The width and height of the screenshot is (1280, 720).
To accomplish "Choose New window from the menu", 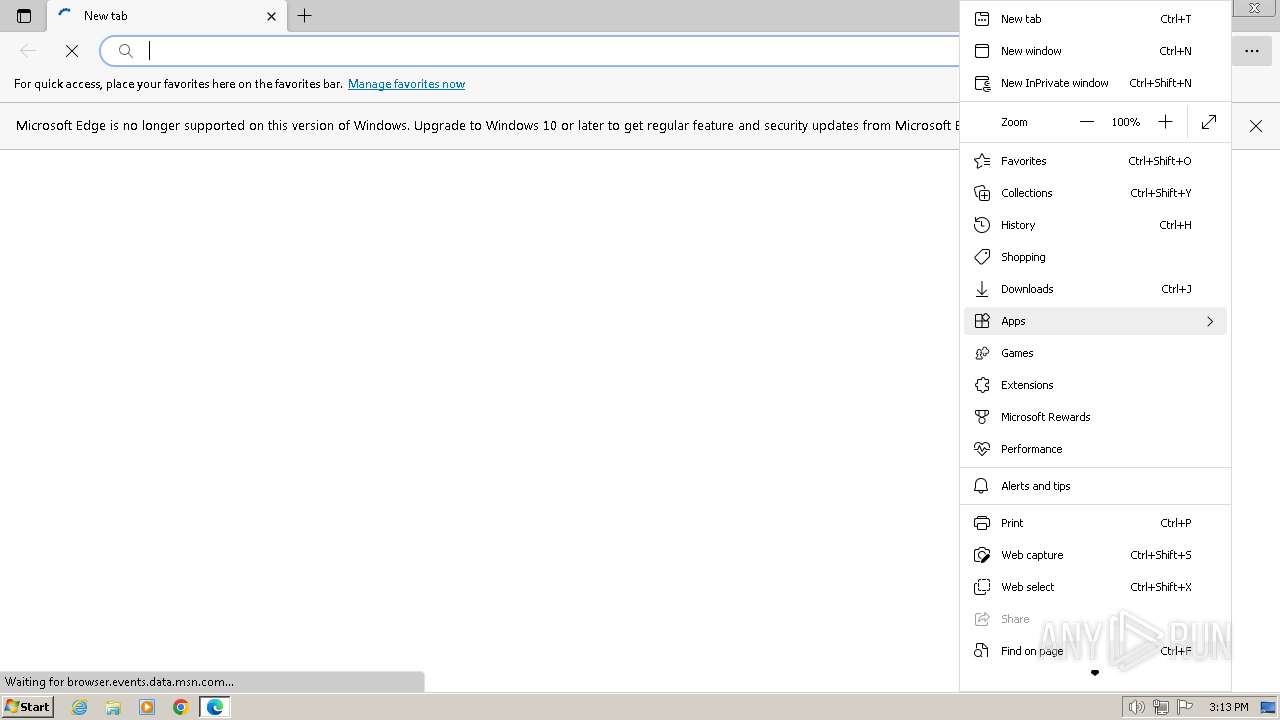I will [x=1095, y=51].
